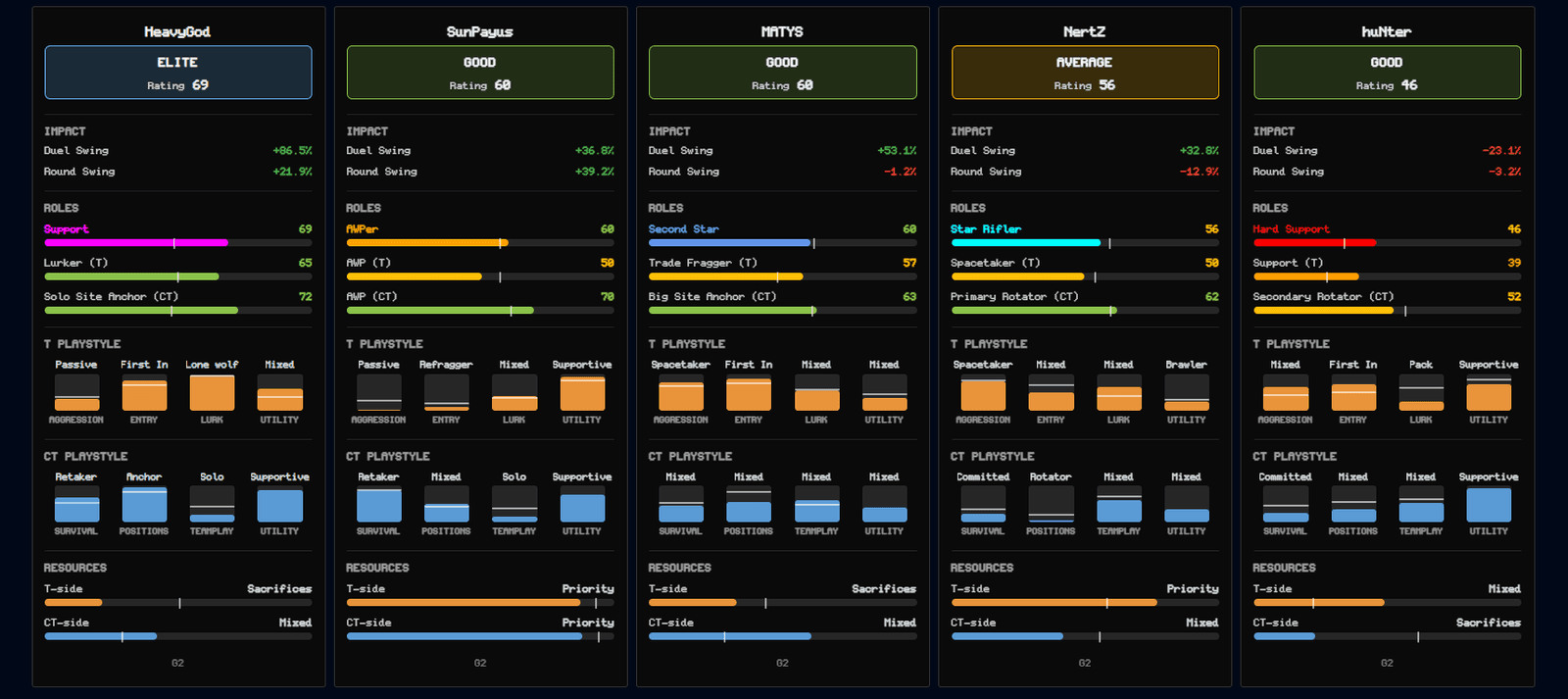Select the MATYS Spacetaker AGGRESSION bar
Image resolution: width=1568 pixels, height=699 pixels.
(x=681, y=392)
